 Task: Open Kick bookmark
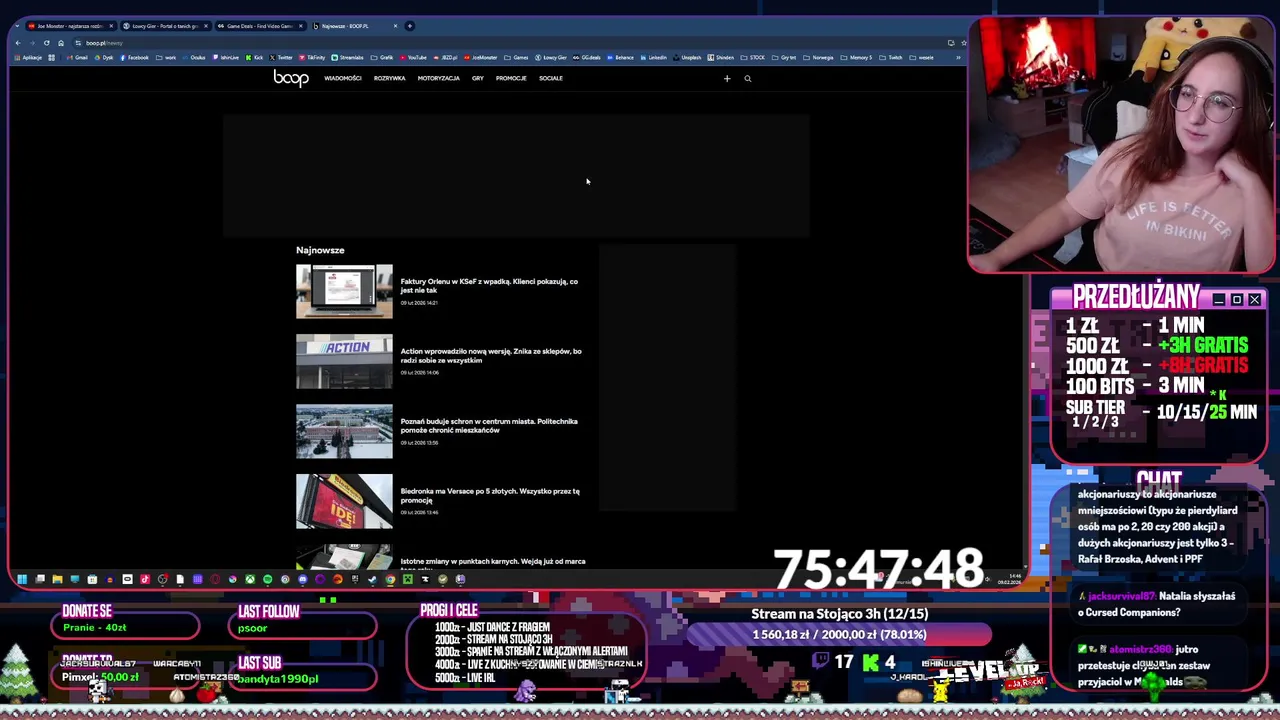click(254, 57)
